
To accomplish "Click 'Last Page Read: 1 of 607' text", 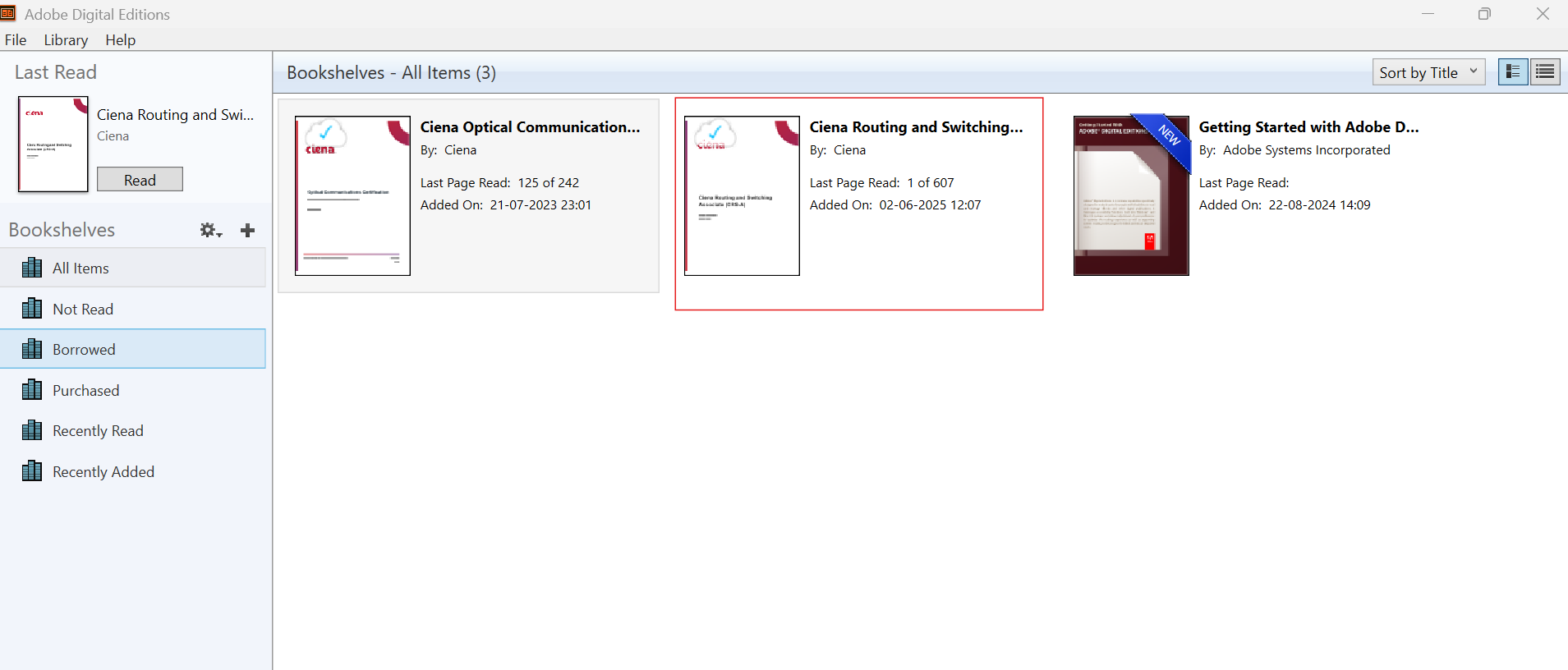I will point(881,183).
